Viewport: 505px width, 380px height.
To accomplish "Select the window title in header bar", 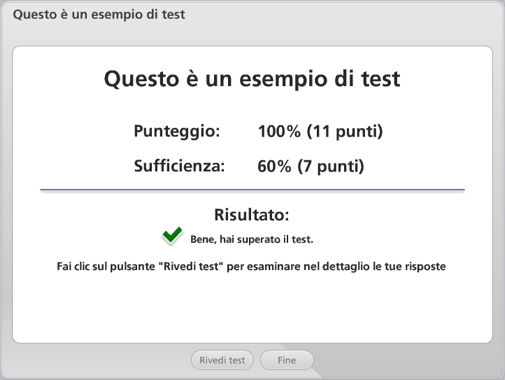I will pyautogui.click(x=99, y=14).
